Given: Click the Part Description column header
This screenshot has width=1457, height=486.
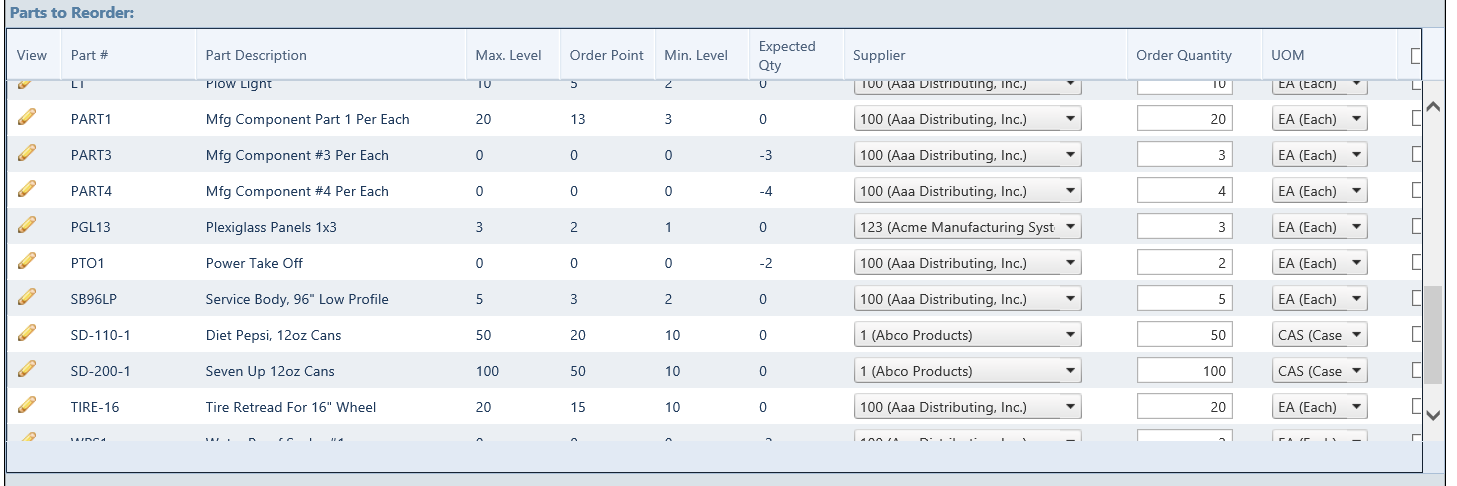Looking at the screenshot, I should [x=256, y=56].
